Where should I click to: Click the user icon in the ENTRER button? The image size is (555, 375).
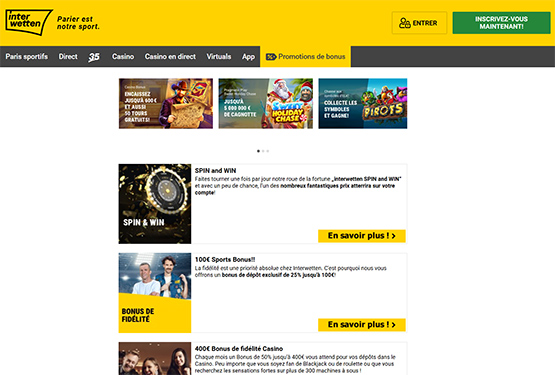(x=405, y=23)
